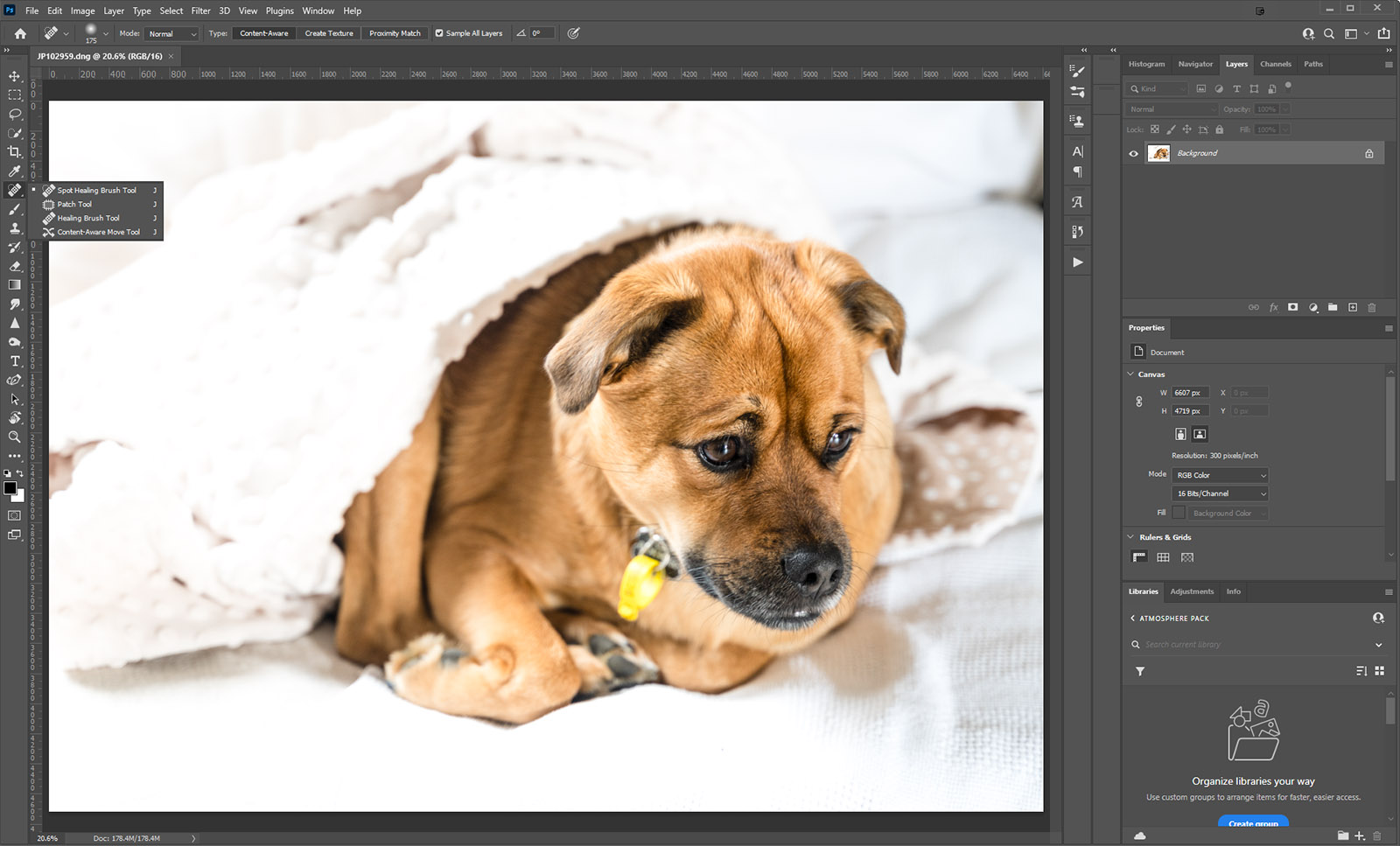Image resolution: width=1400 pixels, height=846 pixels.
Task: Click the Home icon in options bar
Action: pos(20,33)
